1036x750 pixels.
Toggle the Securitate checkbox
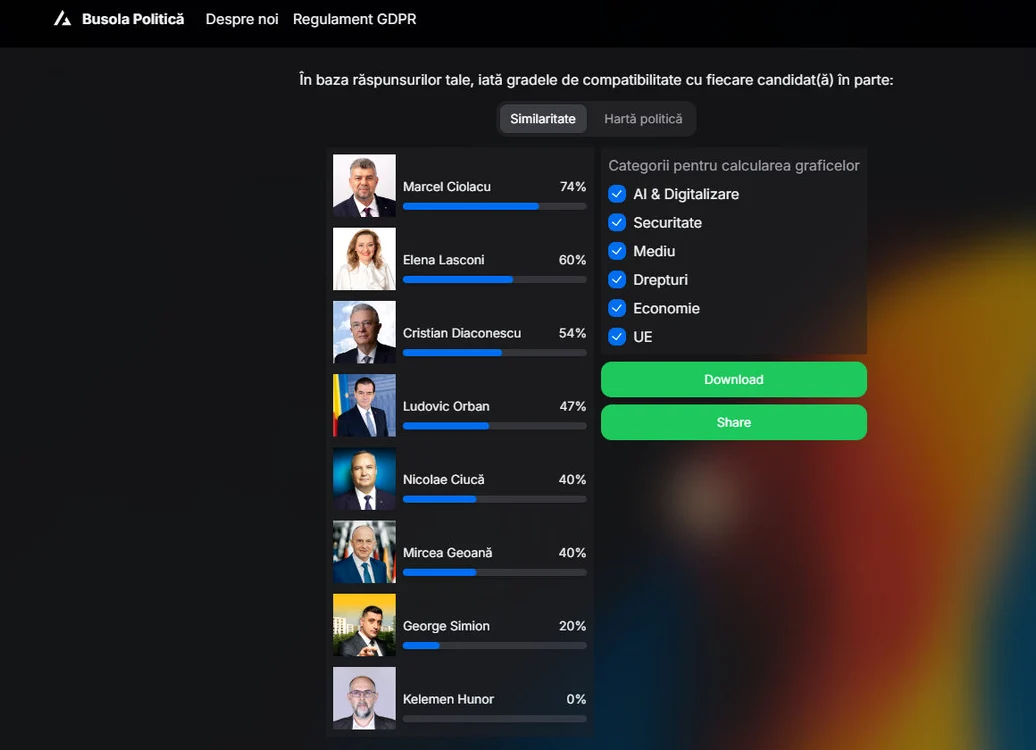pyautogui.click(x=617, y=222)
